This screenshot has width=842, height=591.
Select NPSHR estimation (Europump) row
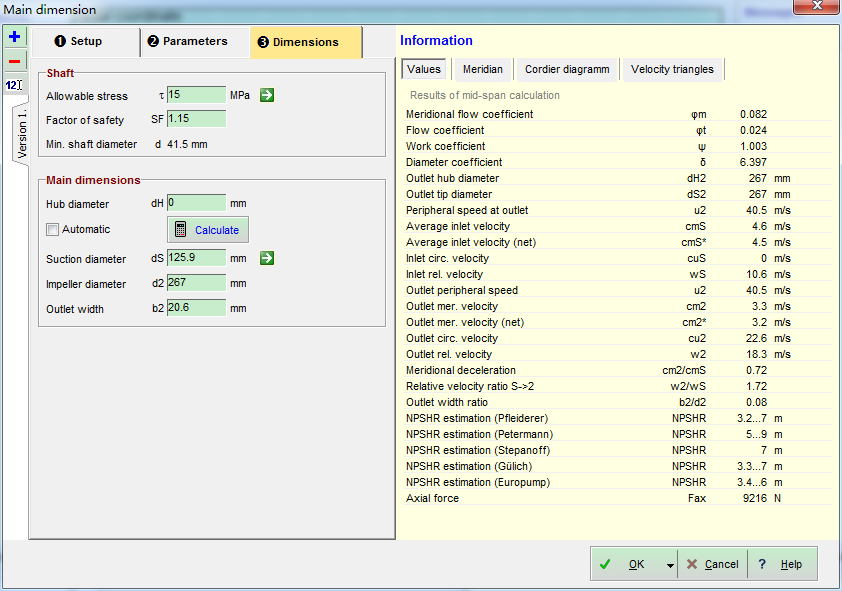click(x=618, y=483)
